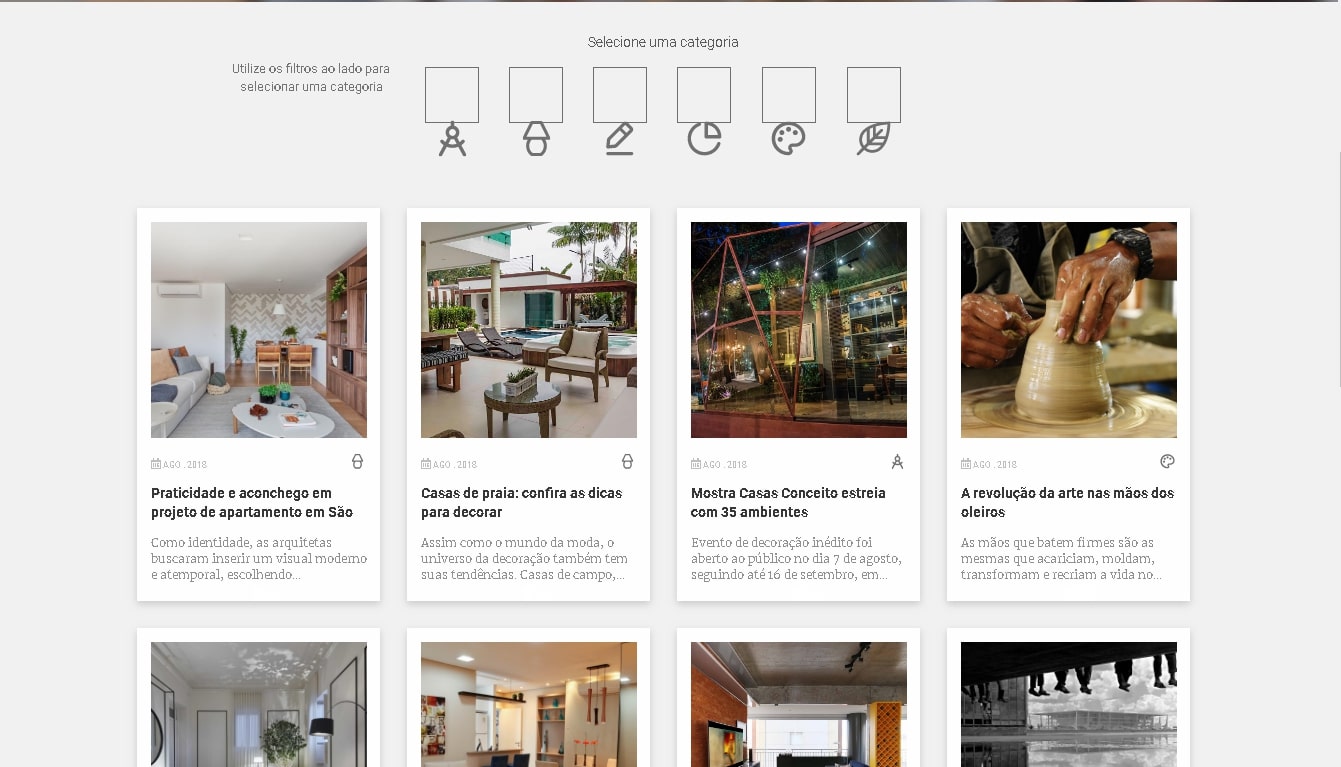Click 'Utilize os filtros ao lado' hint text

[311, 78]
